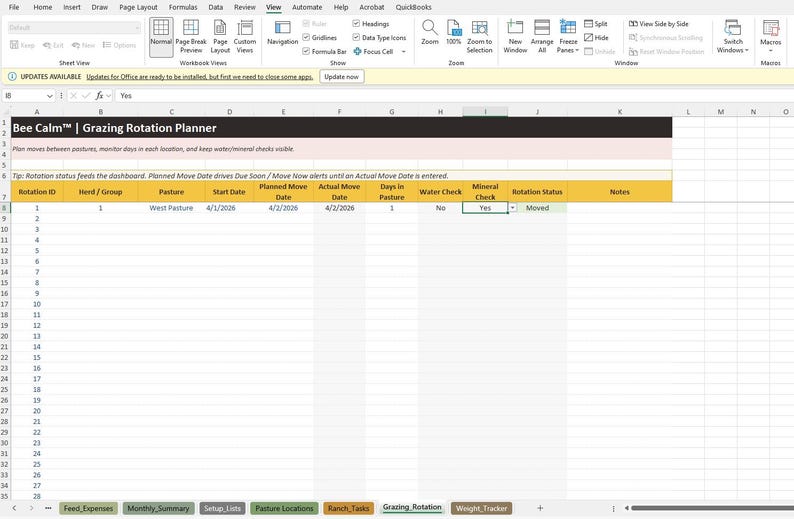The image size is (794, 519).
Task: Open Mineral Check cell dropdown arrow
Action: (512, 208)
